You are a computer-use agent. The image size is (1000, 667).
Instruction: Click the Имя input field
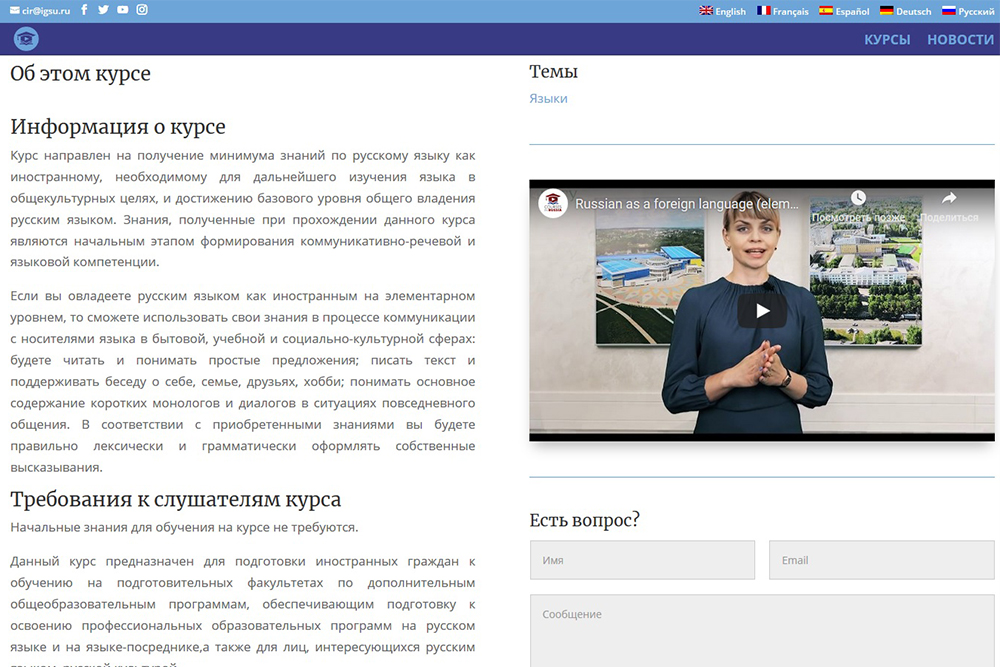(642, 560)
